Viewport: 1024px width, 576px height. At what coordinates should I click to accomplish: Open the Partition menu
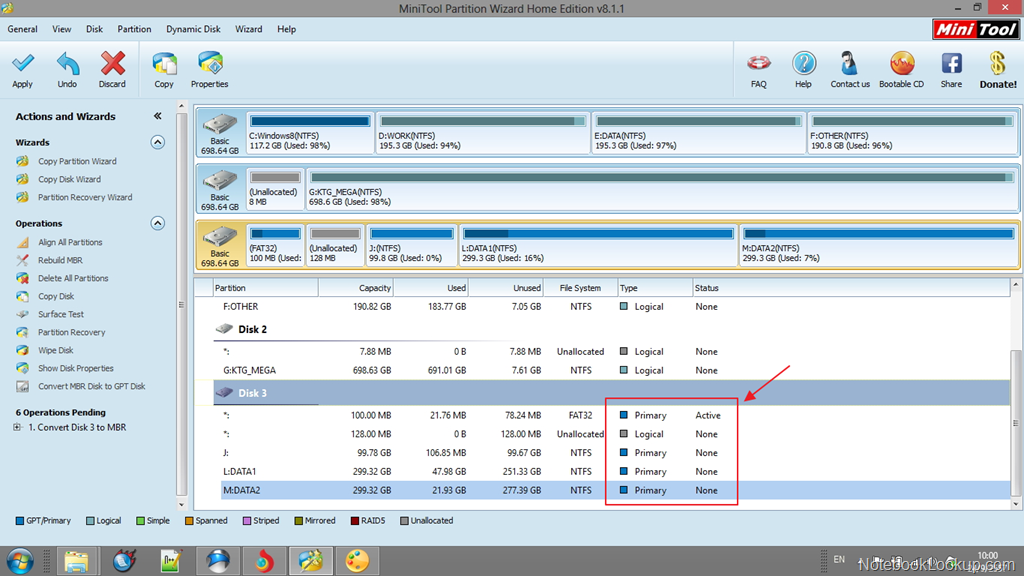(133, 29)
